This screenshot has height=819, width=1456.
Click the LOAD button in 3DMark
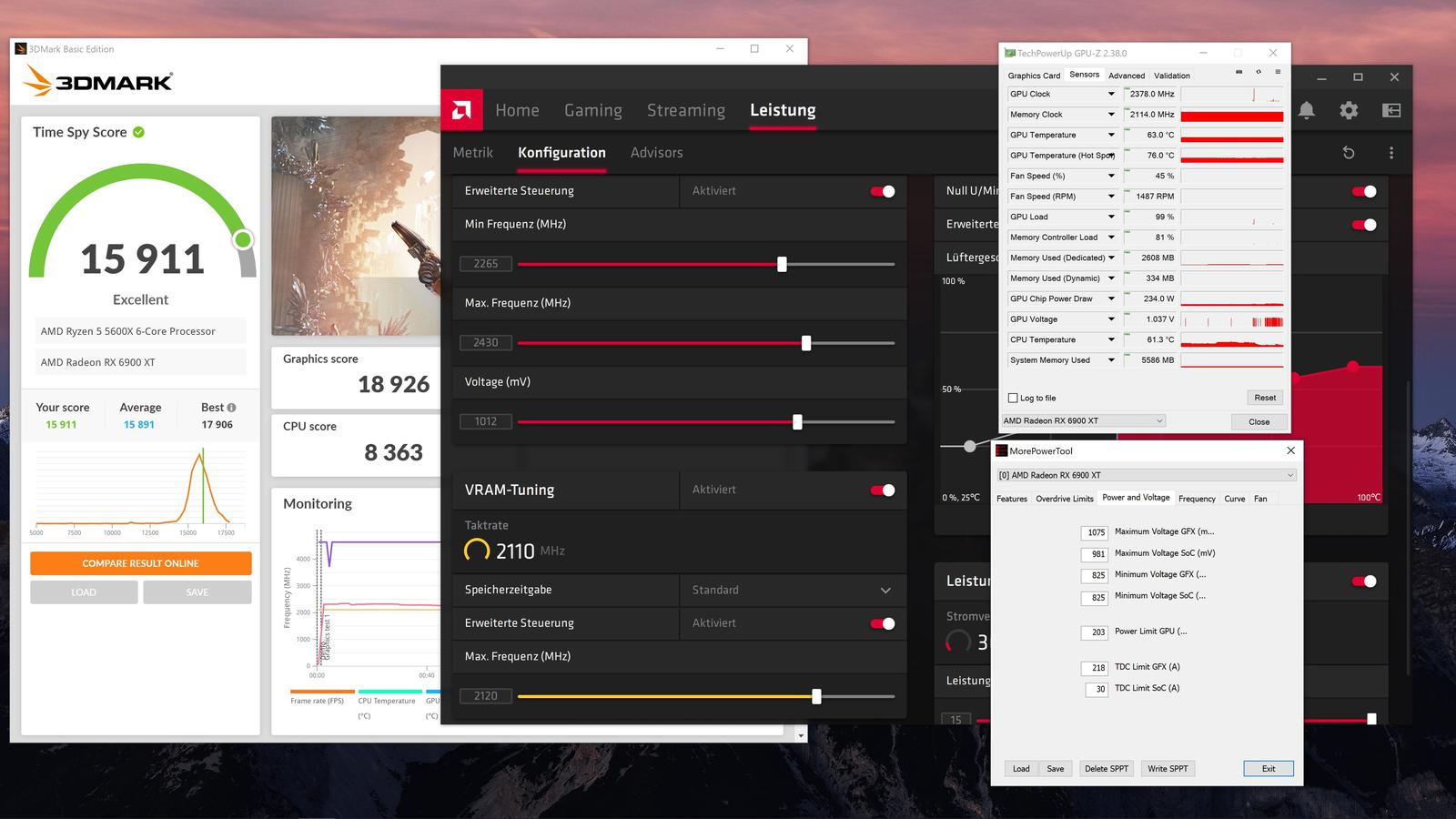point(84,592)
